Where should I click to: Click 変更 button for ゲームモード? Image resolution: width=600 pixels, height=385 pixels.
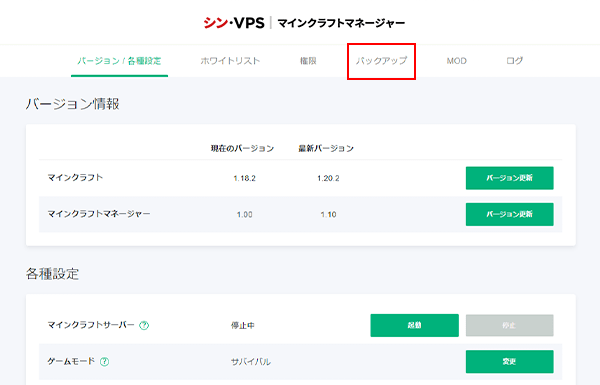point(509,361)
